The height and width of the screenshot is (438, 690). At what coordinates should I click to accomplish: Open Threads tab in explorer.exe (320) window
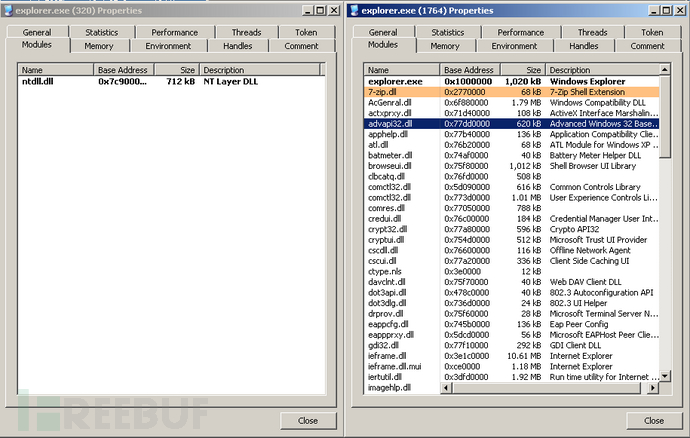[x=248, y=32]
